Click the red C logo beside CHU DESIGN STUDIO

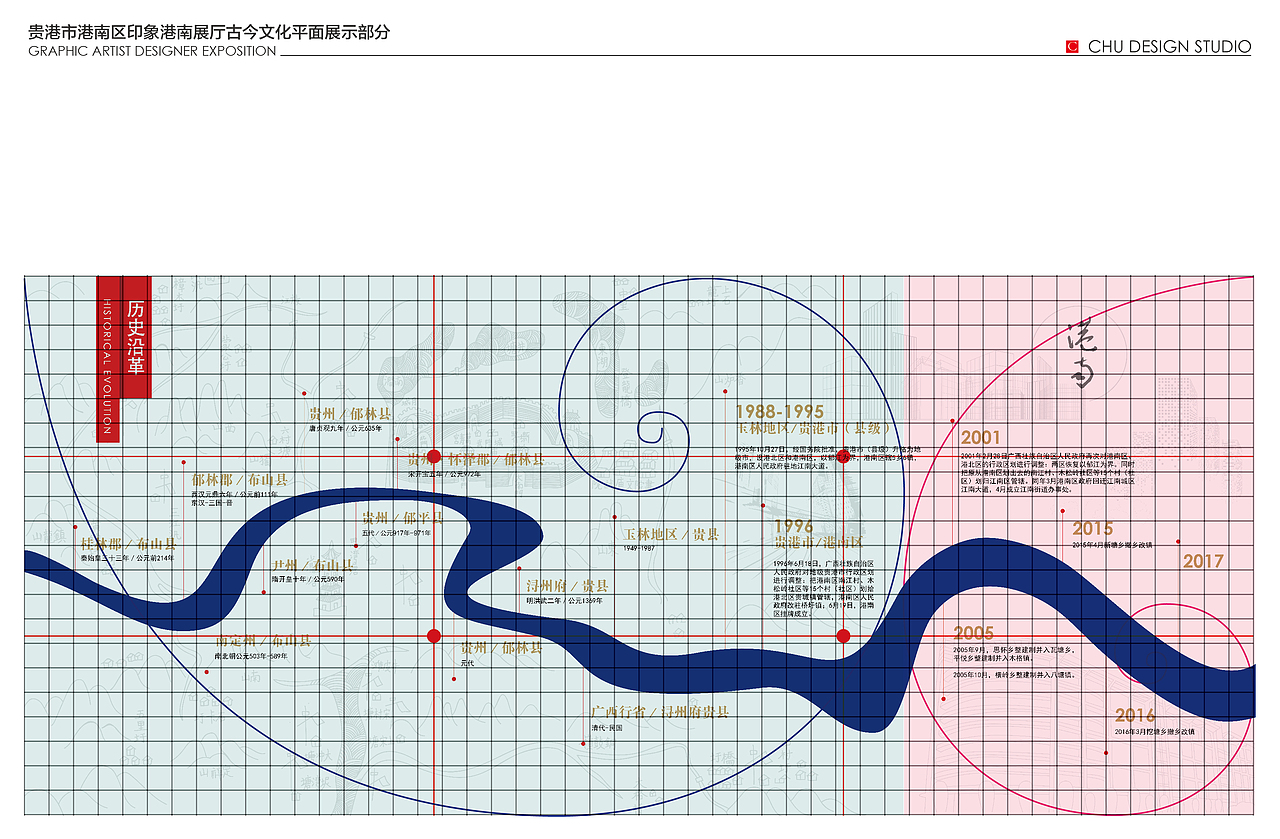[1072, 46]
